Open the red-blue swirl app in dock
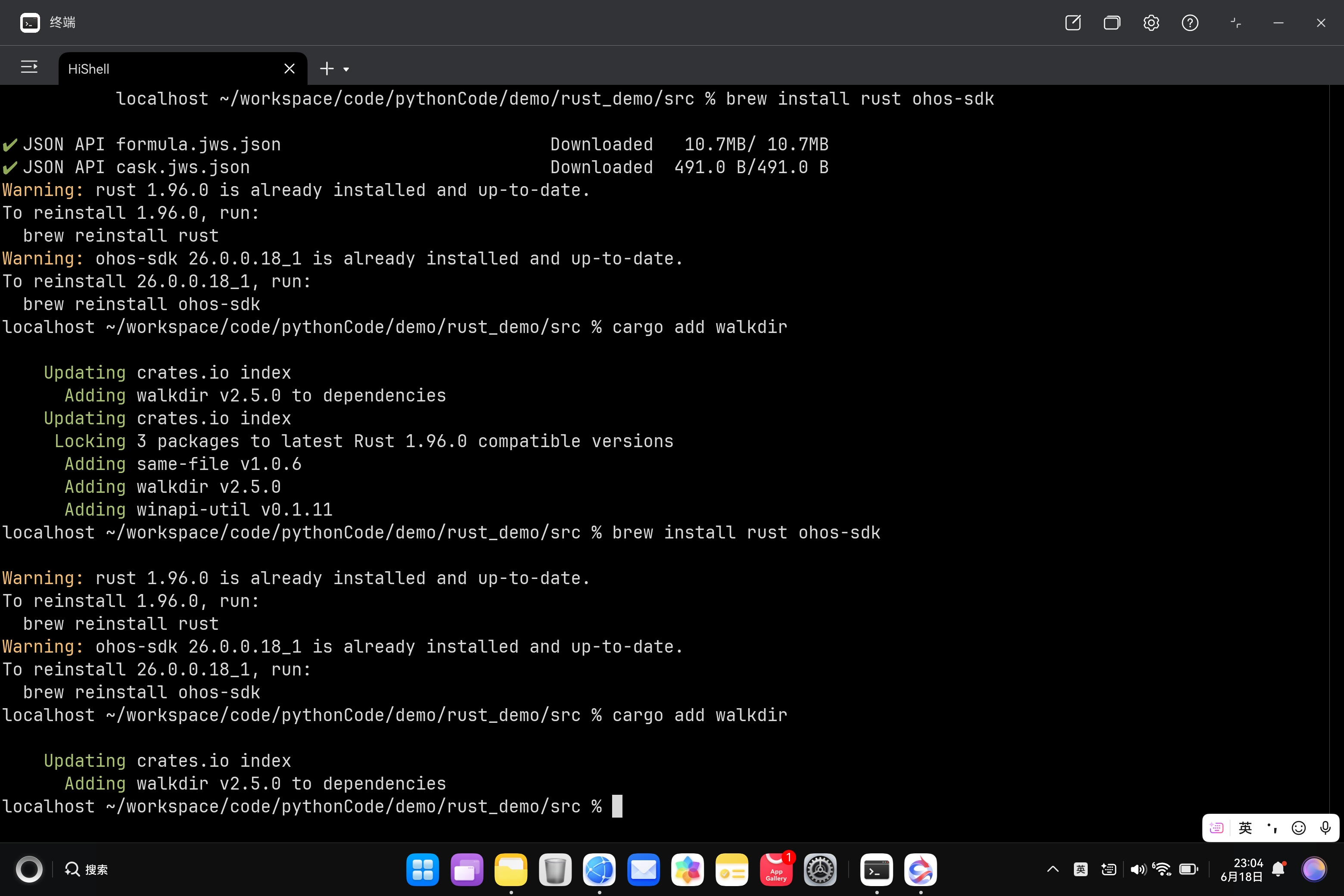Image resolution: width=1344 pixels, height=896 pixels. (921, 870)
